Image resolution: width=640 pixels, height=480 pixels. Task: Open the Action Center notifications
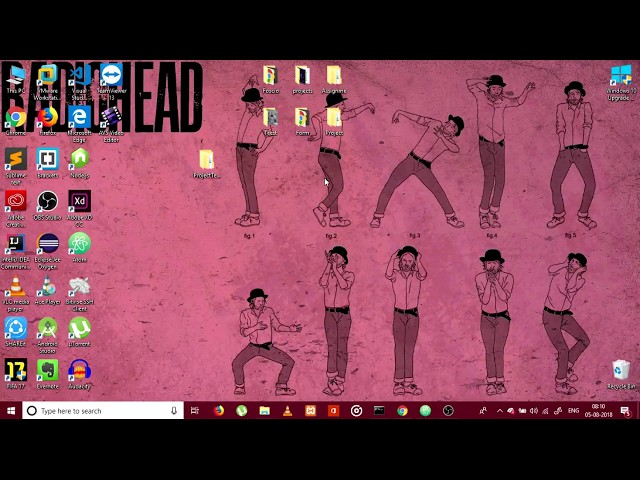(x=624, y=411)
